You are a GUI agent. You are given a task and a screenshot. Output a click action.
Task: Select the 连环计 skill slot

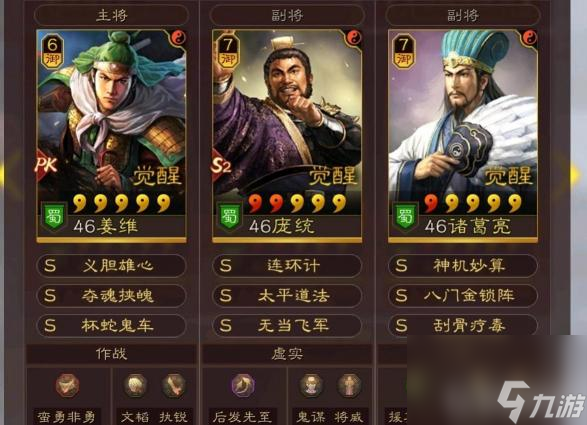(x=287, y=266)
